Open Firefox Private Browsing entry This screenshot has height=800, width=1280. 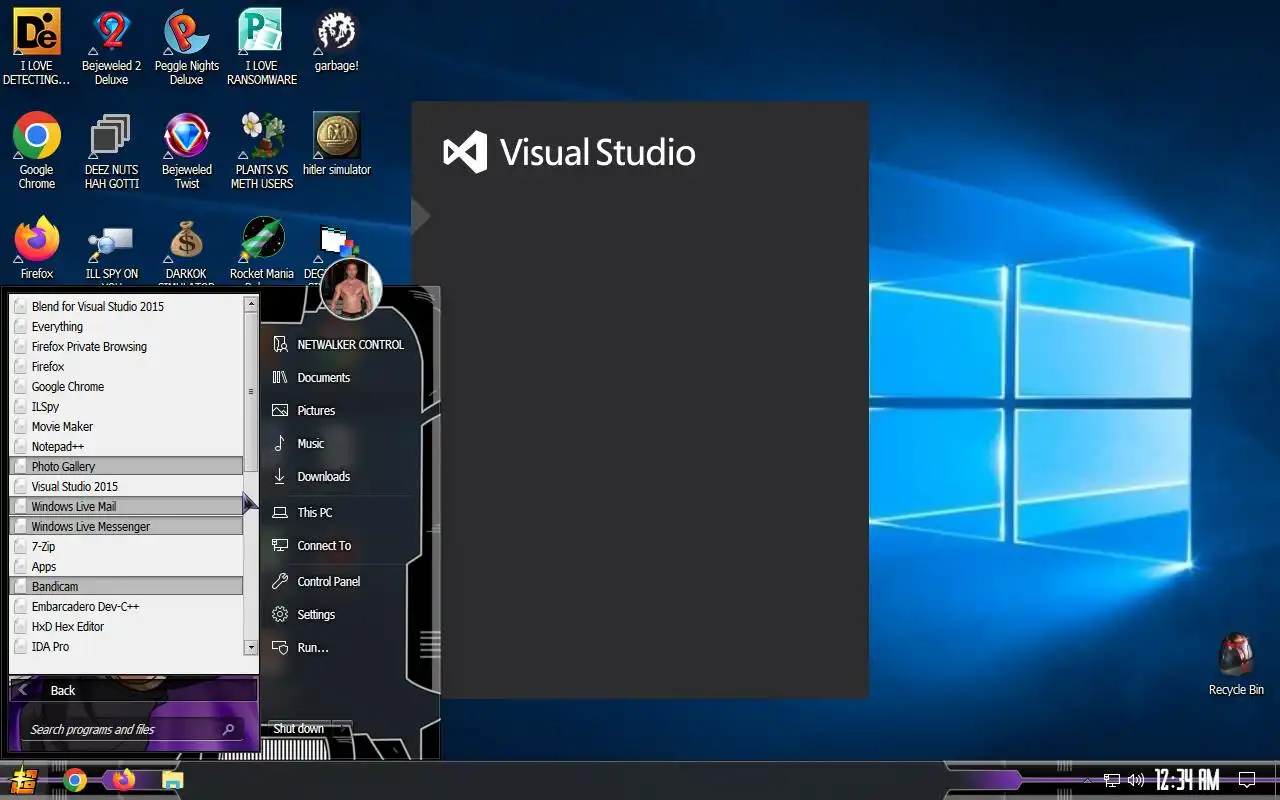pyautogui.click(x=126, y=346)
